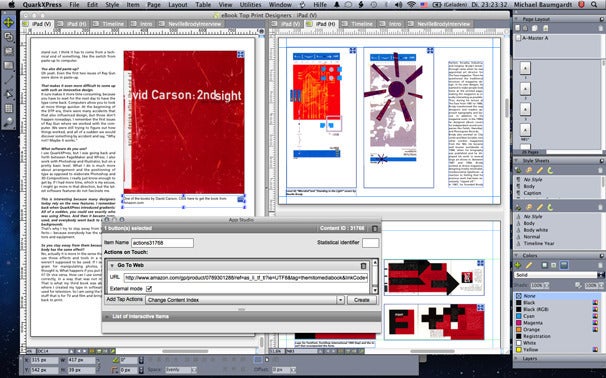Image resolution: width=606 pixels, height=378 pixels.
Task: Open the Table menu
Action: point(203,5)
